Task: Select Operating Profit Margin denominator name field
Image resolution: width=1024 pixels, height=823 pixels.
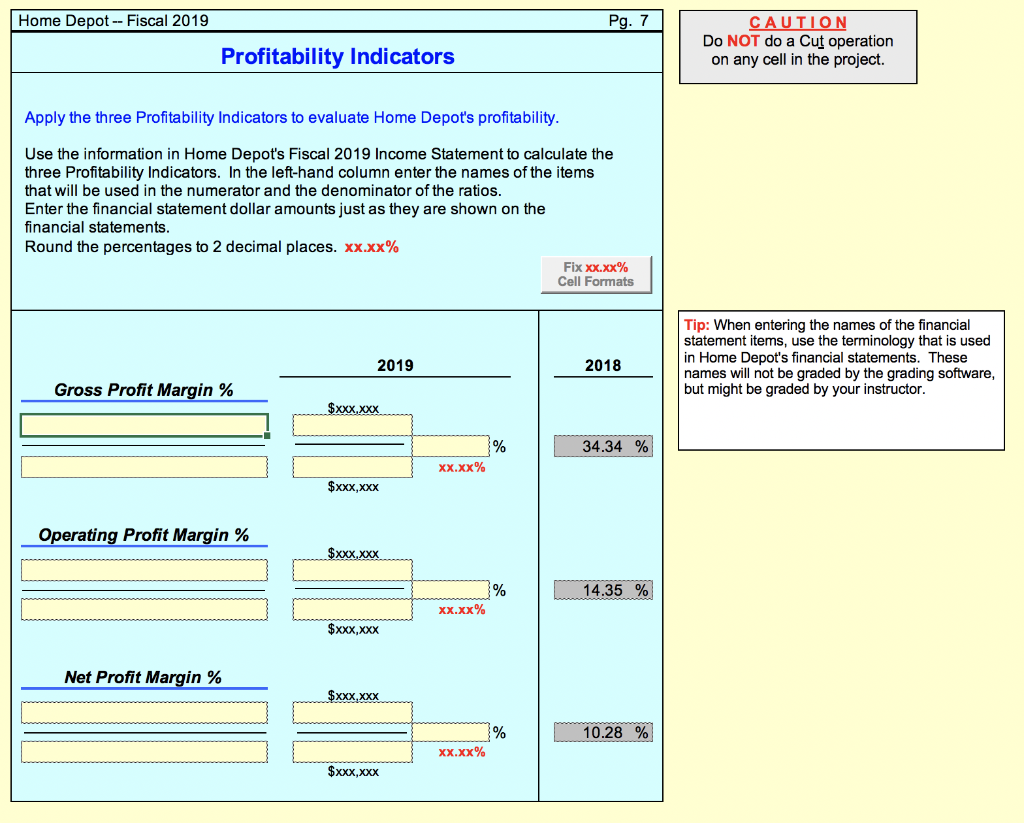Action: point(144,609)
